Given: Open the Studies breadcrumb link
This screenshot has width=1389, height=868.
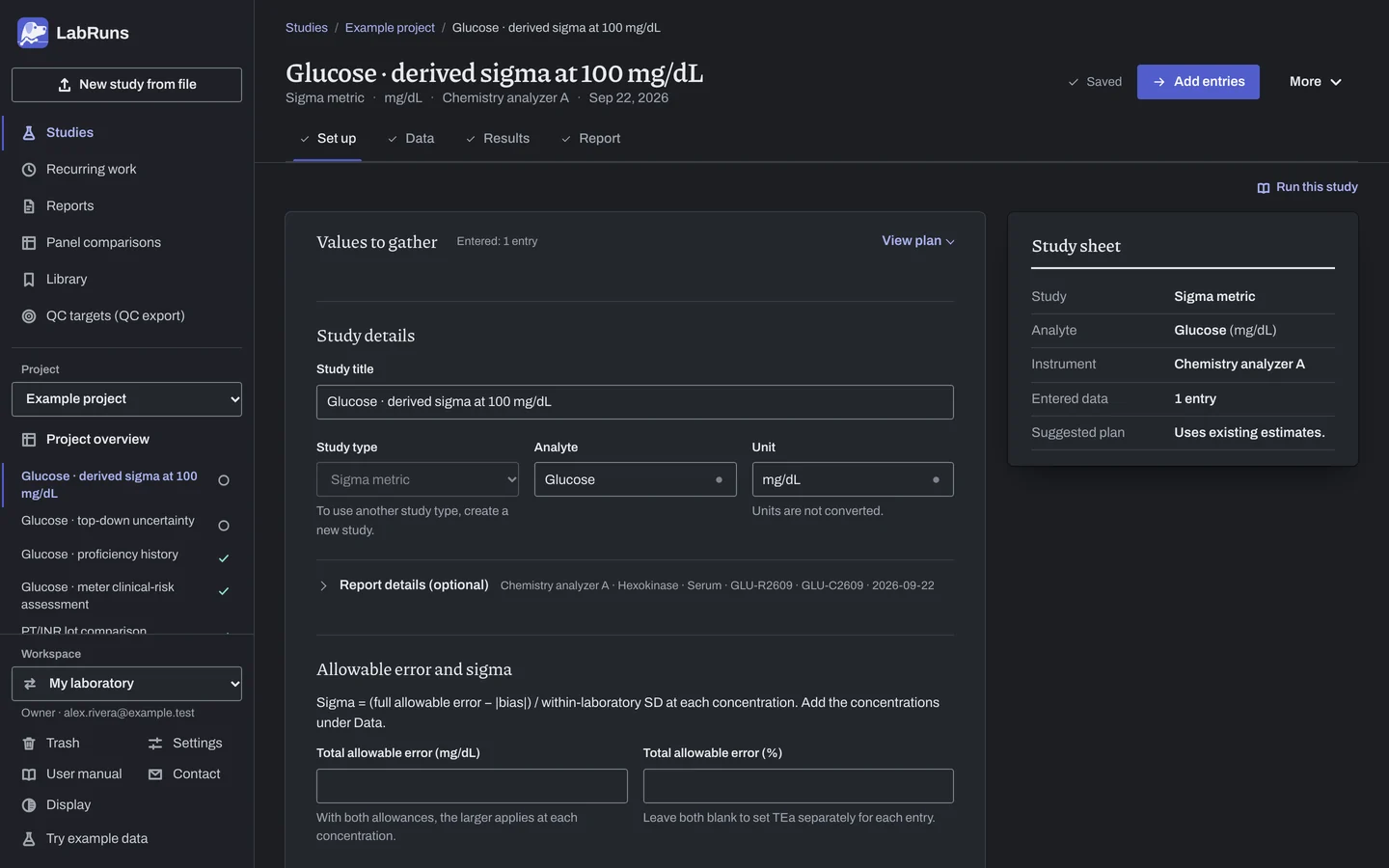Looking at the screenshot, I should [307, 28].
